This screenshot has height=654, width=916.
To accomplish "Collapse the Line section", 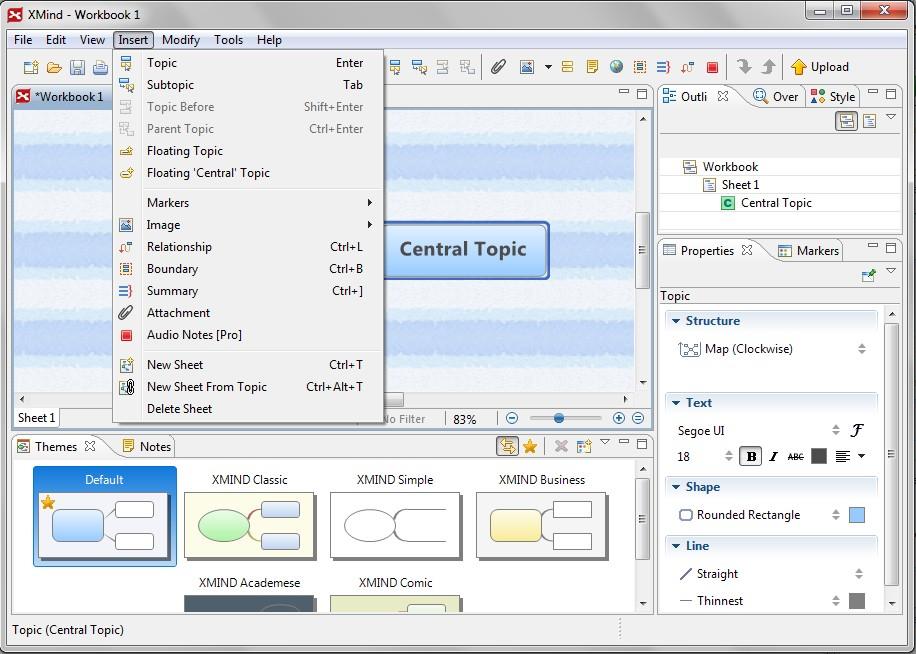I will (676, 545).
